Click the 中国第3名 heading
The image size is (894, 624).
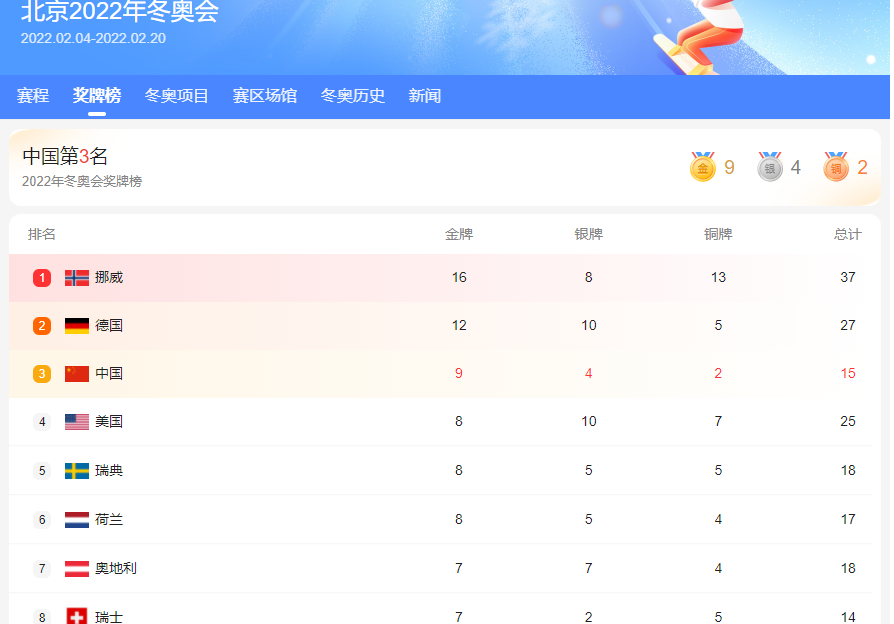coord(65,156)
